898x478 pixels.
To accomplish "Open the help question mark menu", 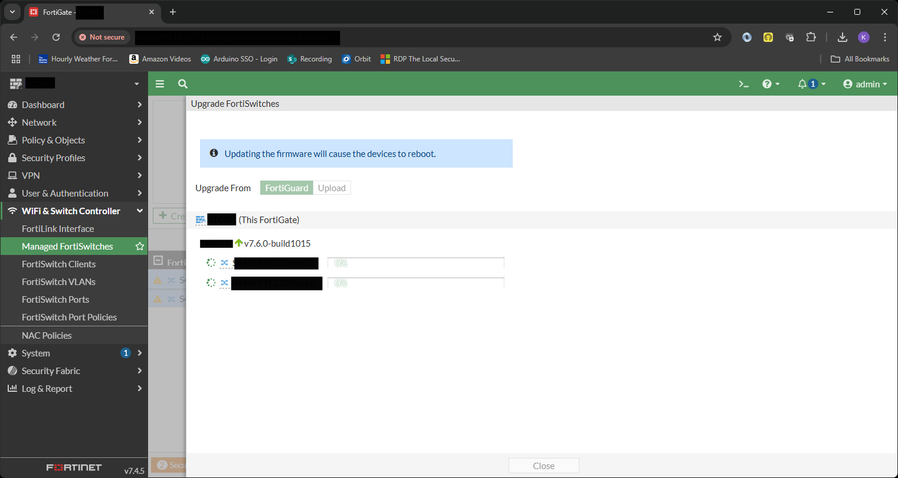I will coord(771,84).
